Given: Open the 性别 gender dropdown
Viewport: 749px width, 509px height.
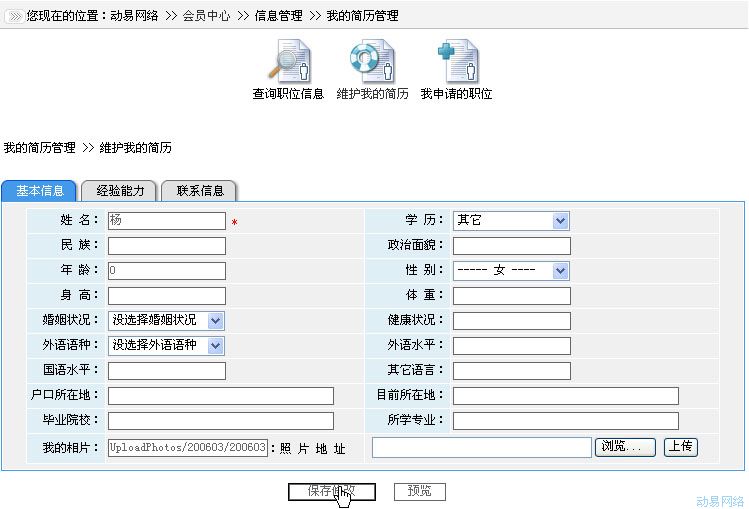Looking at the screenshot, I should point(560,271).
